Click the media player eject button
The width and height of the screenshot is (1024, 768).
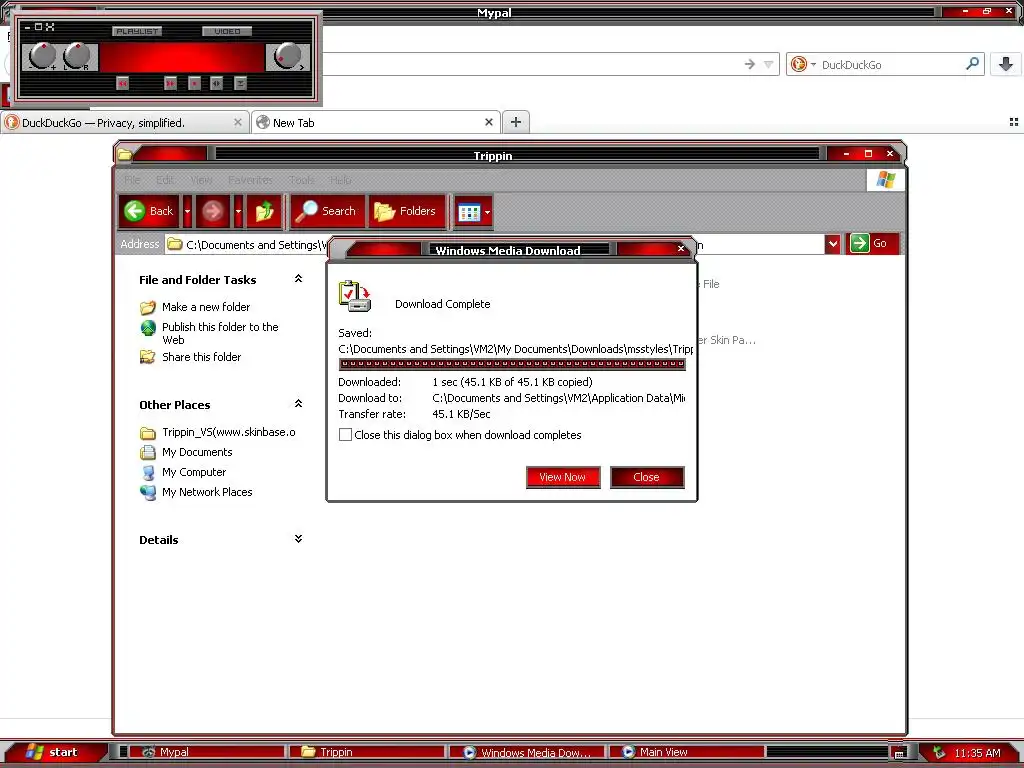pyautogui.click(x=240, y=83)
